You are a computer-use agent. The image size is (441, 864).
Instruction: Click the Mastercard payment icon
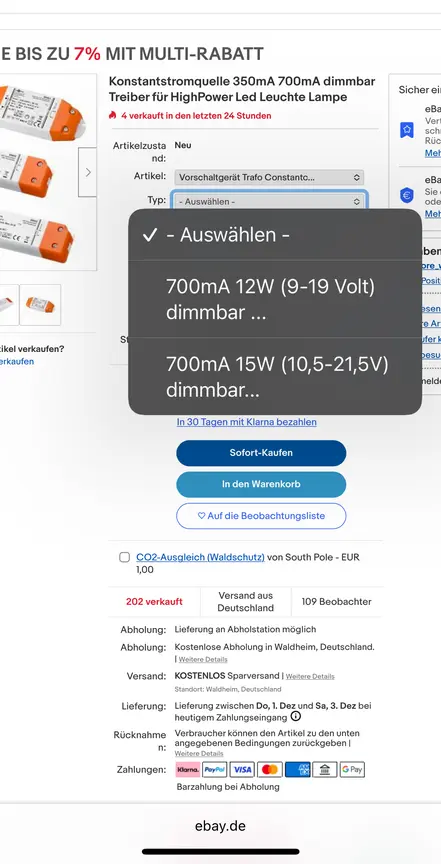coord(269,769)
